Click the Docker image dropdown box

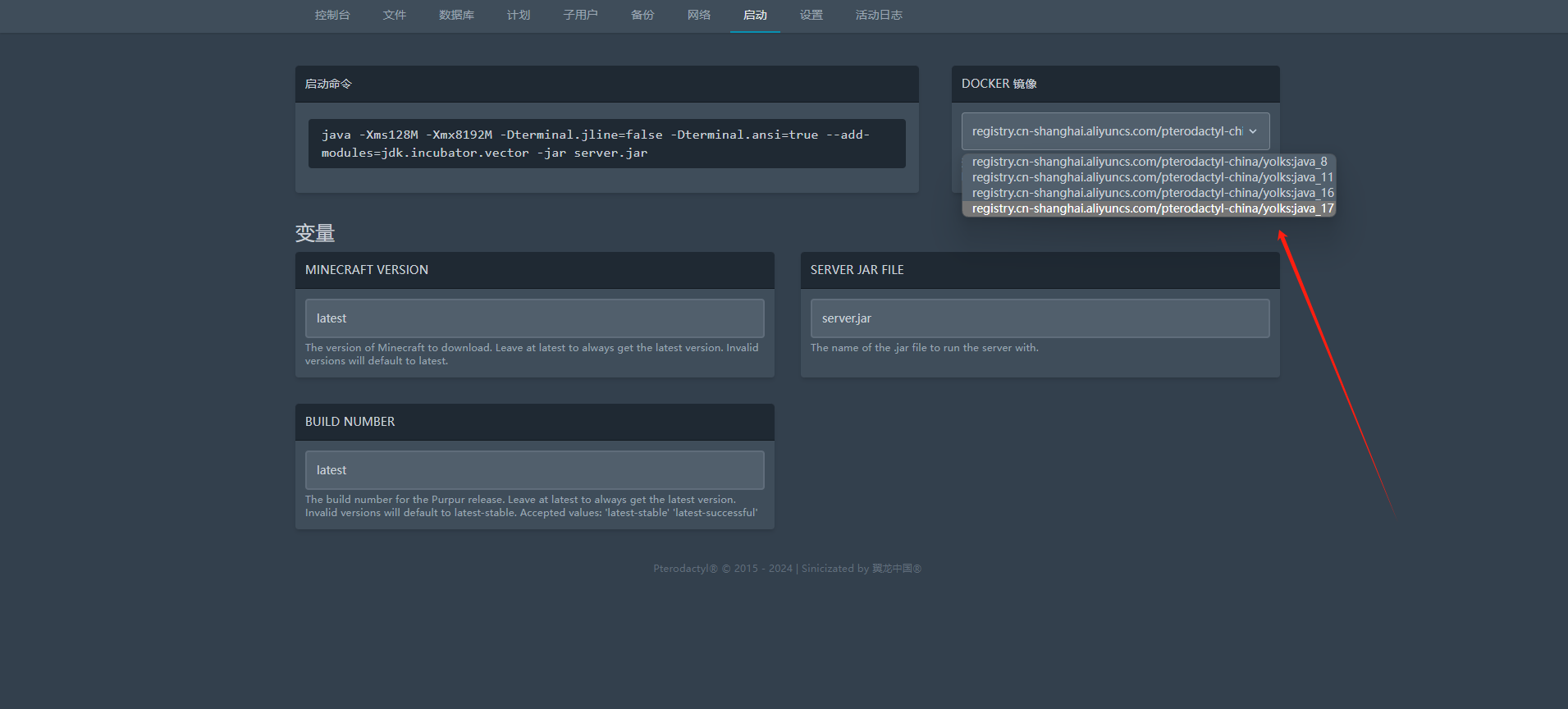[1116, 131]
